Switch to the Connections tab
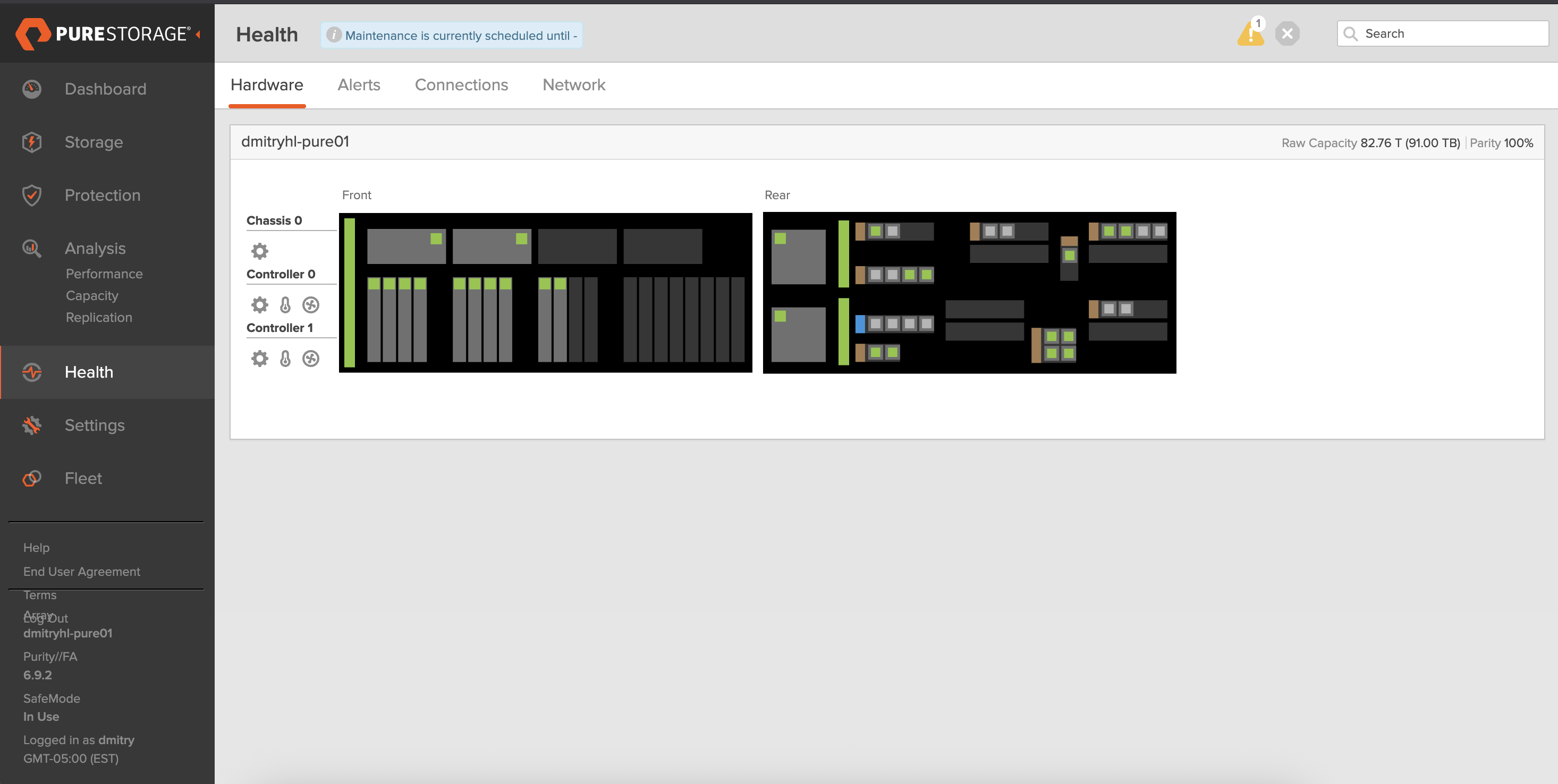1558x784 pixels. click(x=461, y=84)
